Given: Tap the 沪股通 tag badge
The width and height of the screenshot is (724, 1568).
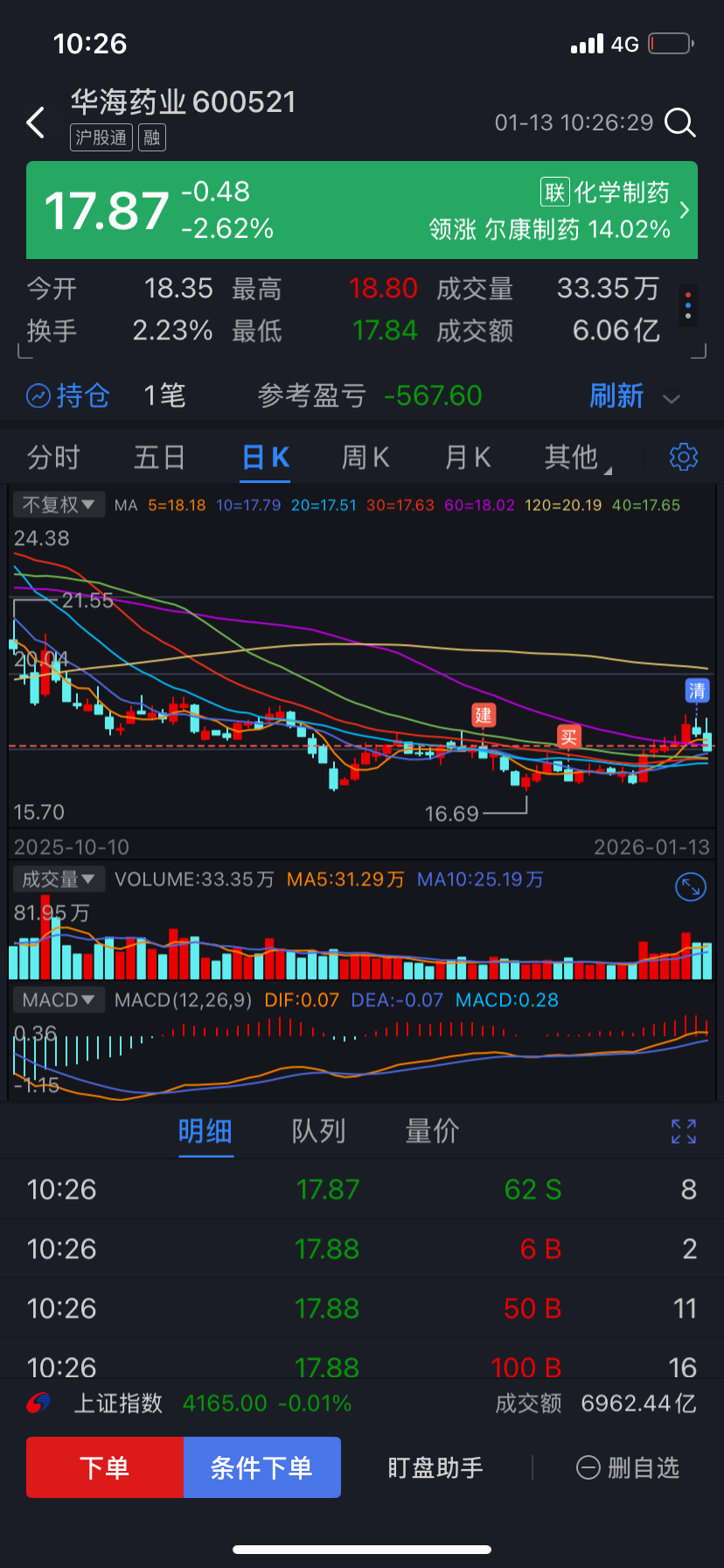Looking at the screenshot, I should click(x=101, y=137).
